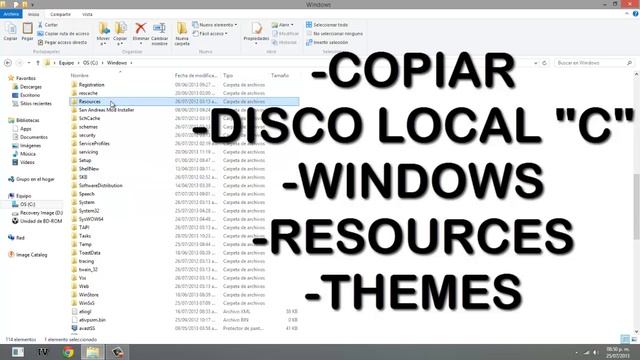Open the Copiar a folder option

tap(120, 33)
